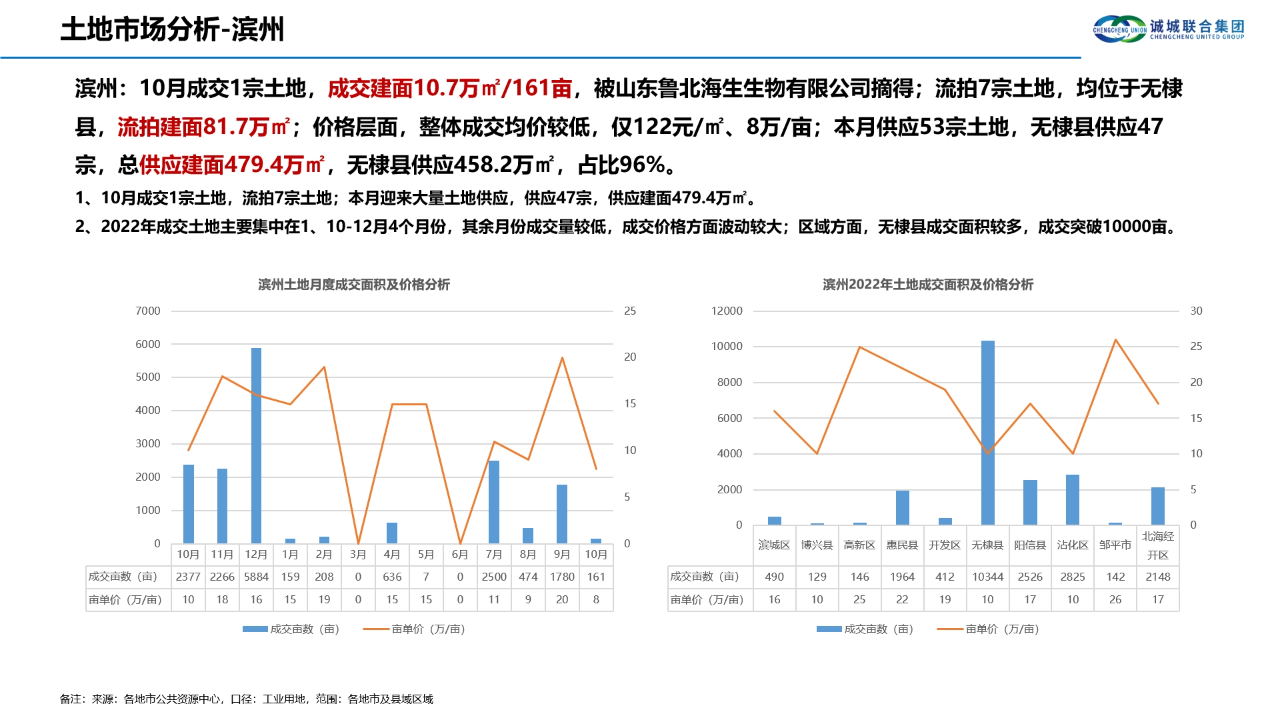Click the 无棣县 tallest bar in right chart
Screen dimensions: 1280x720
point(988,430)
